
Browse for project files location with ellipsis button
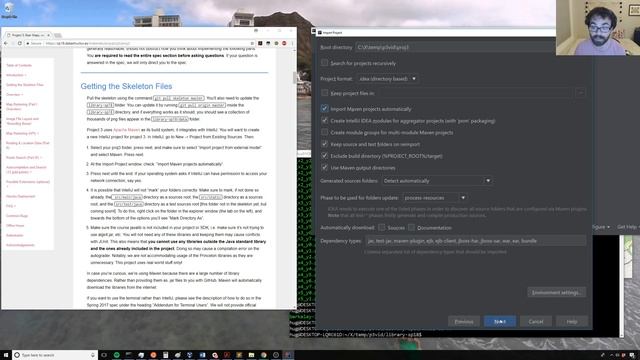(580, 93)
